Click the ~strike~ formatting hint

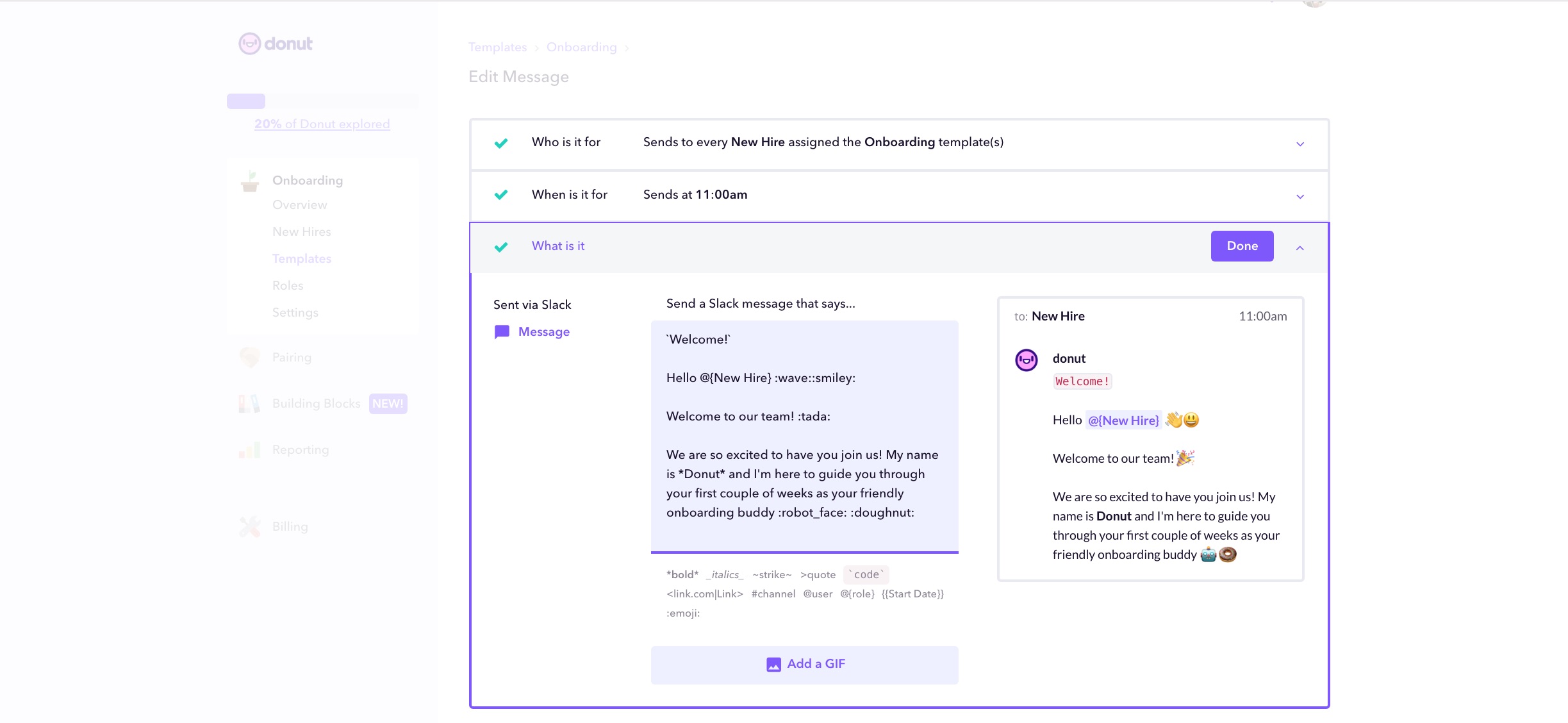(x=772, y=575)
